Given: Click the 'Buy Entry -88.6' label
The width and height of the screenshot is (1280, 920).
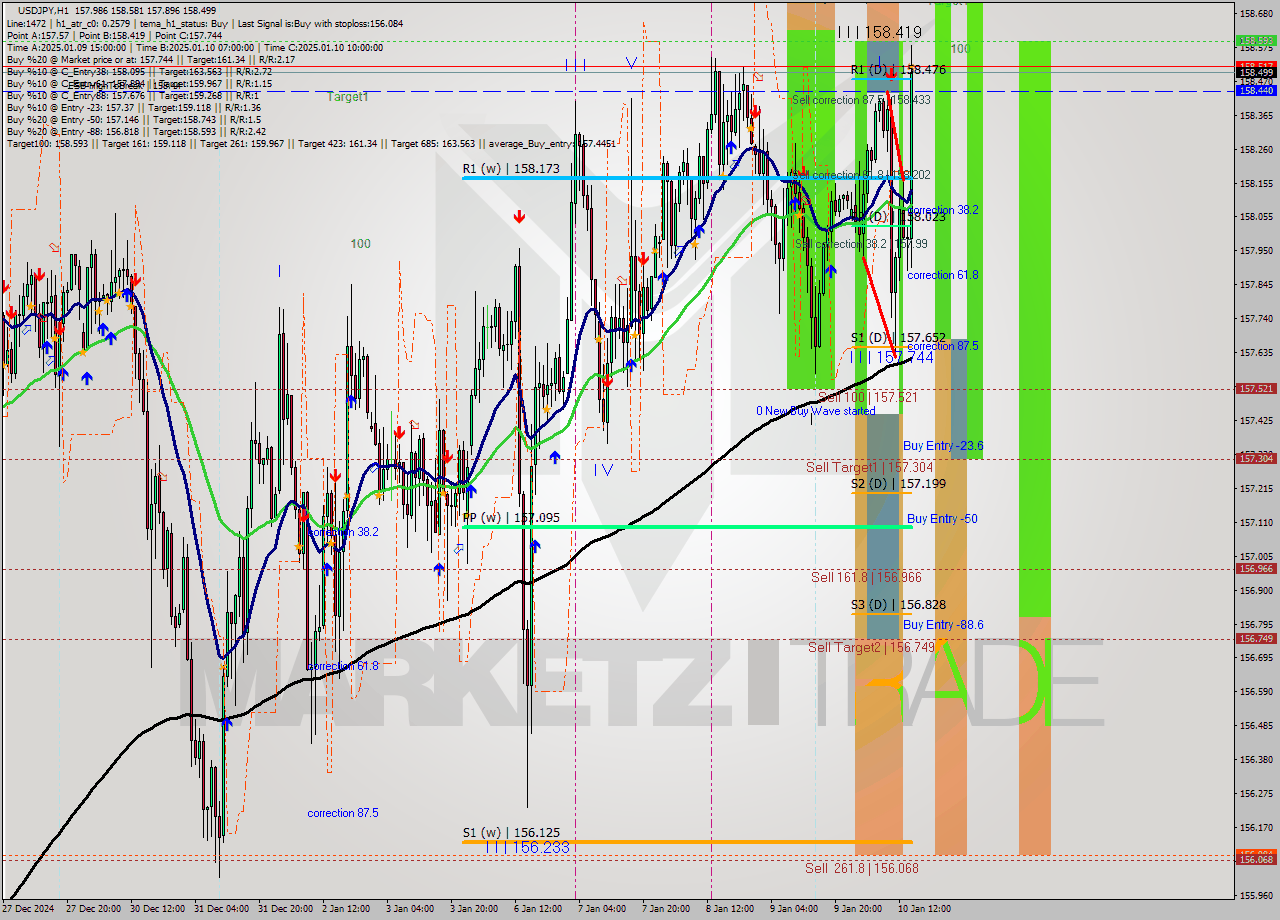Looking at the screenshot, I should (x=943, y=625).
